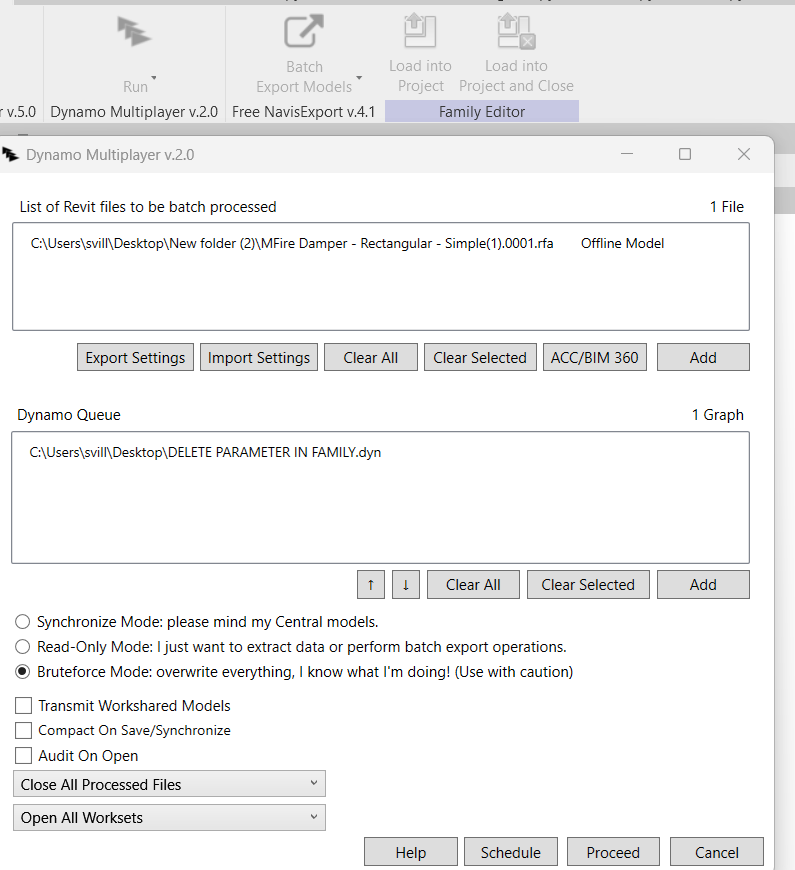This screenshot has height=870, width=795.
Task: Click Add under the Revit files list
Action: tap(703, 357)
